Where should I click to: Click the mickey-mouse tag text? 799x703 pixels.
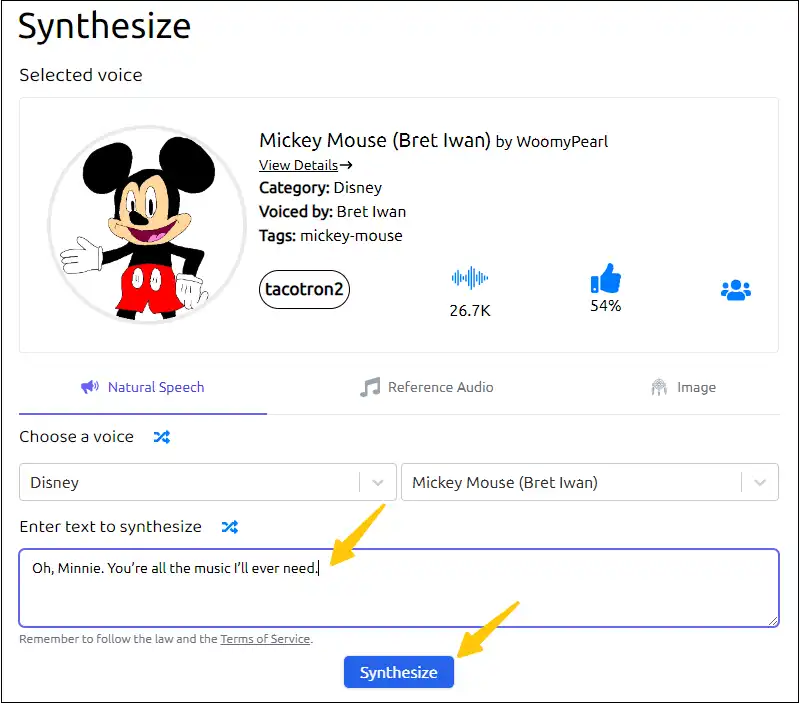[351, 235]
